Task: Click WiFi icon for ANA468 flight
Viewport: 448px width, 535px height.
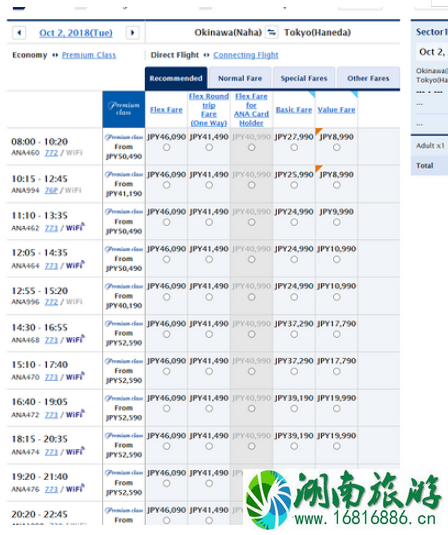Action: 75,339
